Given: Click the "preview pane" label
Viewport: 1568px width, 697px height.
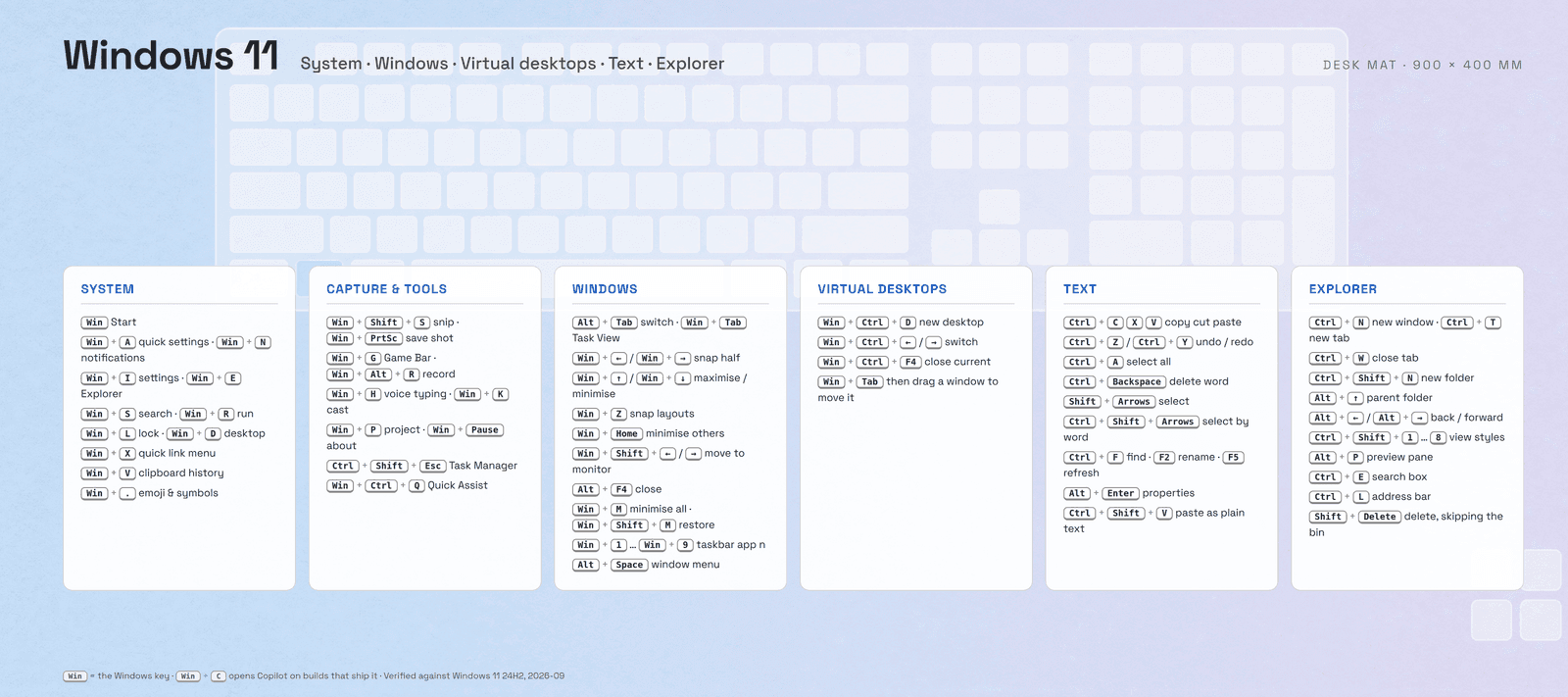Looking at the screenshot, I should [1398, 457].
